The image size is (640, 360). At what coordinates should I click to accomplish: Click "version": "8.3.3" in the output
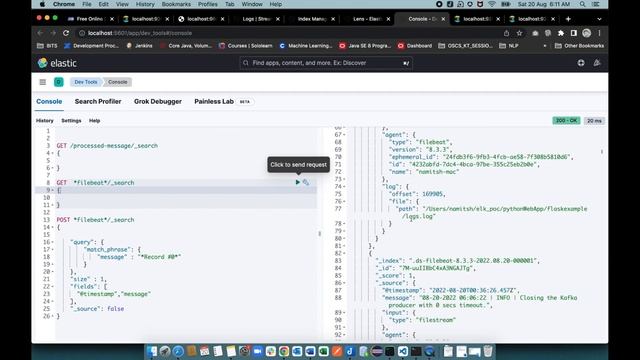tap(420, 149)
